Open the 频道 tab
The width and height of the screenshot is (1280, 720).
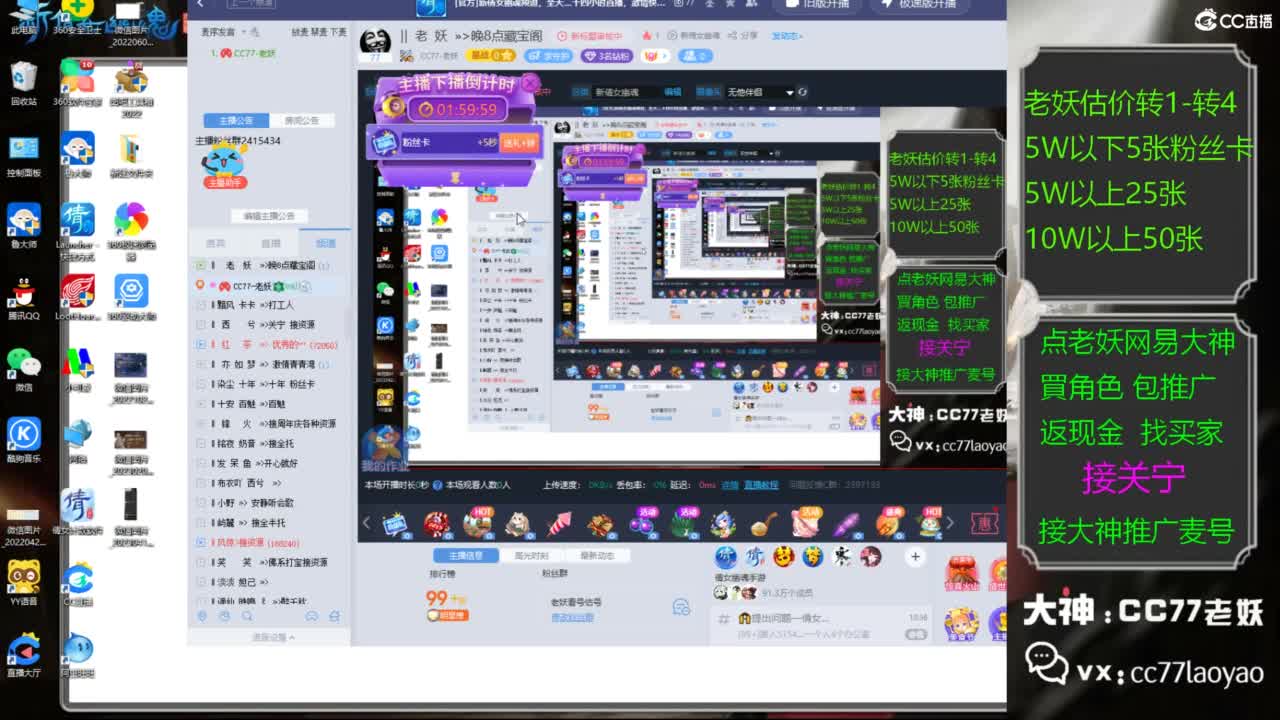(325, 243)
